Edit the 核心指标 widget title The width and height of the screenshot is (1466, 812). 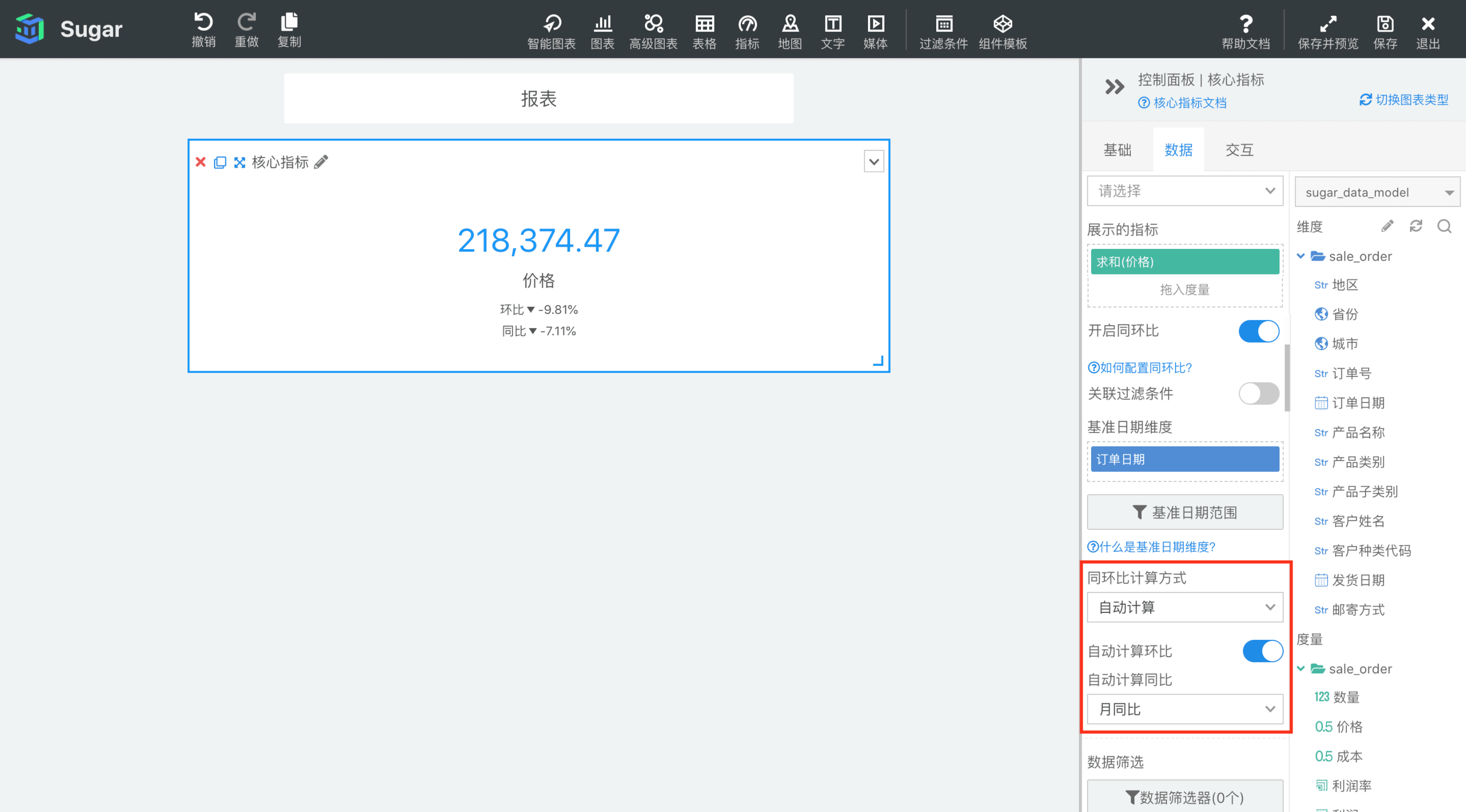click(x=321, y=162)
